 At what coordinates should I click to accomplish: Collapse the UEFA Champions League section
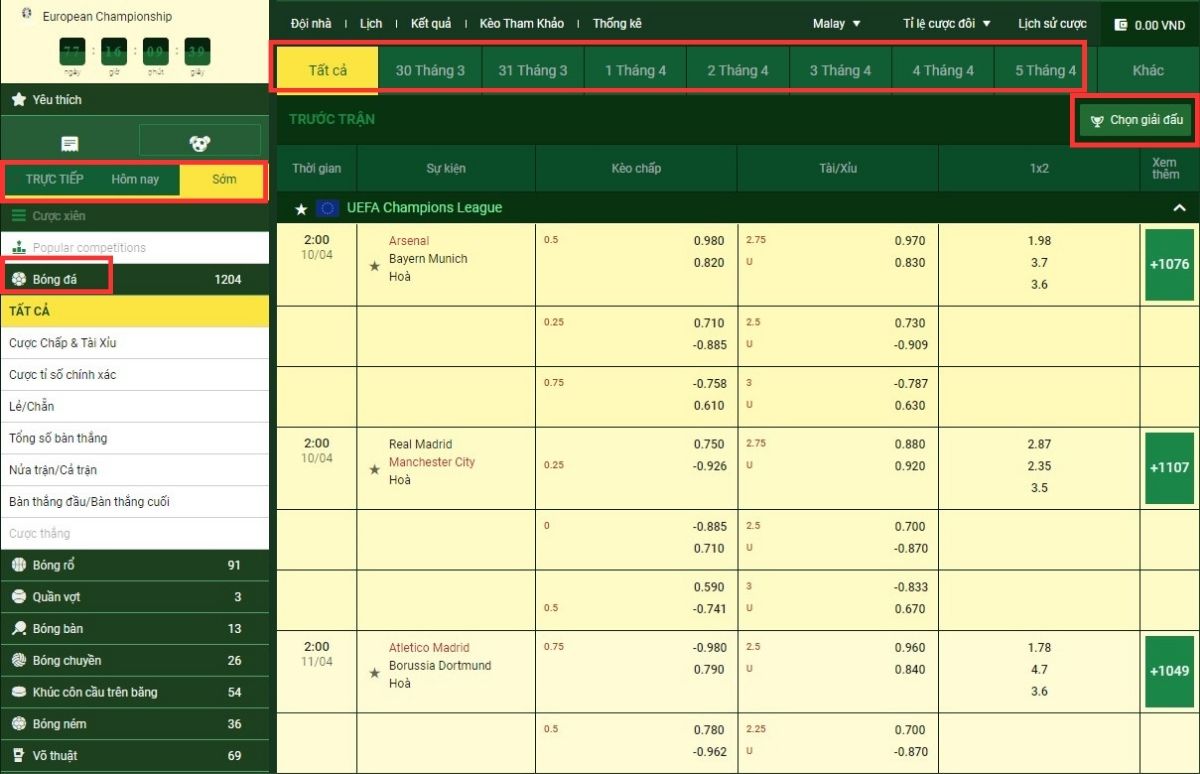pyautogui.click(x=1179, y=208)
